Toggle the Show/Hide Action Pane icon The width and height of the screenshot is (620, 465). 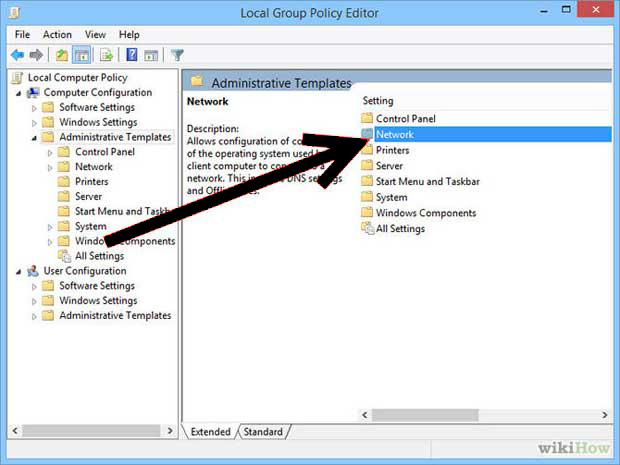151,55
